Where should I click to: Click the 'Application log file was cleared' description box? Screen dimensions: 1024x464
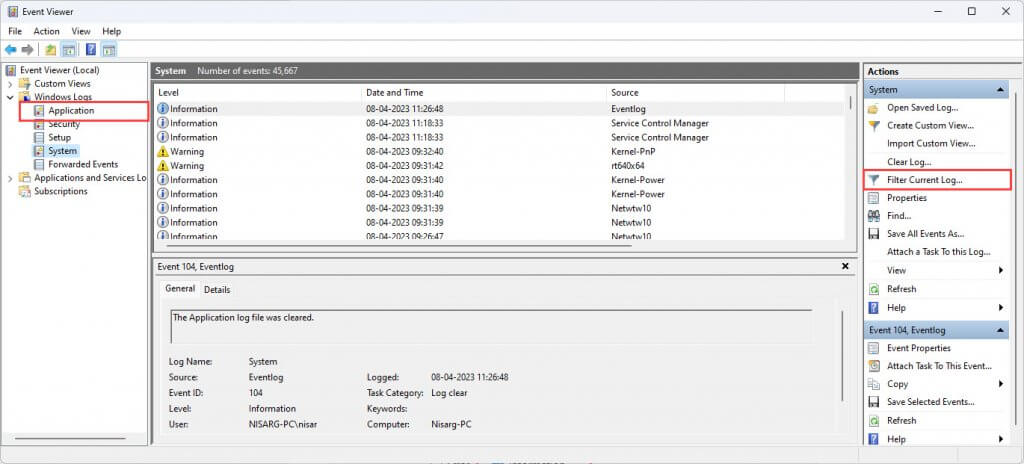click(491, 326)
